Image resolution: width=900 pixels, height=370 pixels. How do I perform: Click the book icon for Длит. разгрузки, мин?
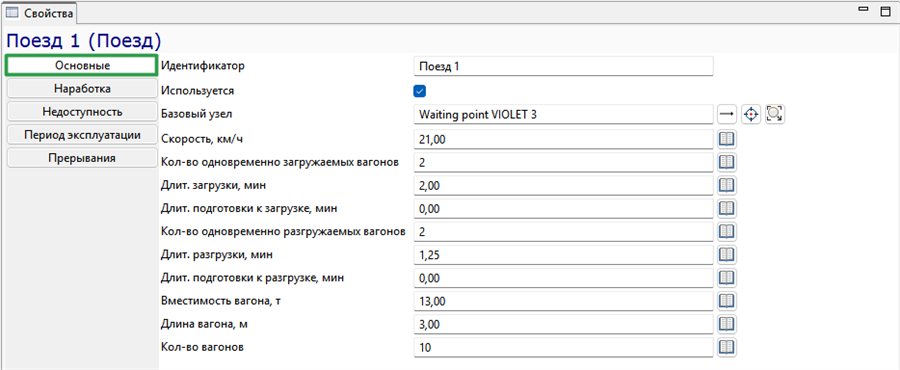[x=727, y=255]
